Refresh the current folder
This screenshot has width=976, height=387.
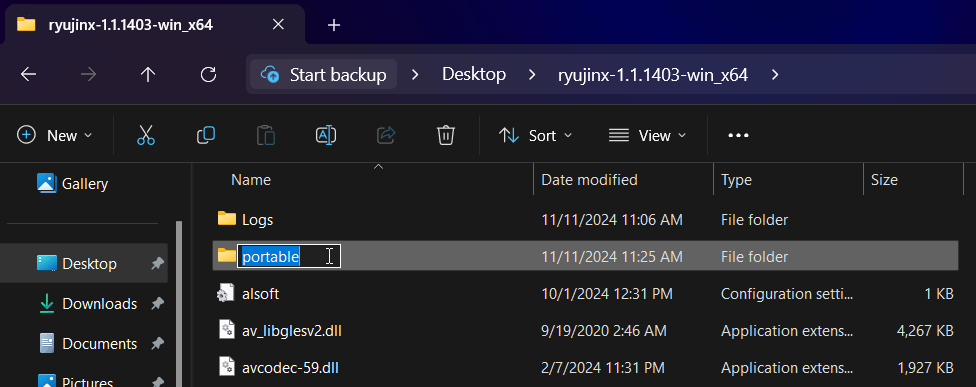tap(208, 75)
